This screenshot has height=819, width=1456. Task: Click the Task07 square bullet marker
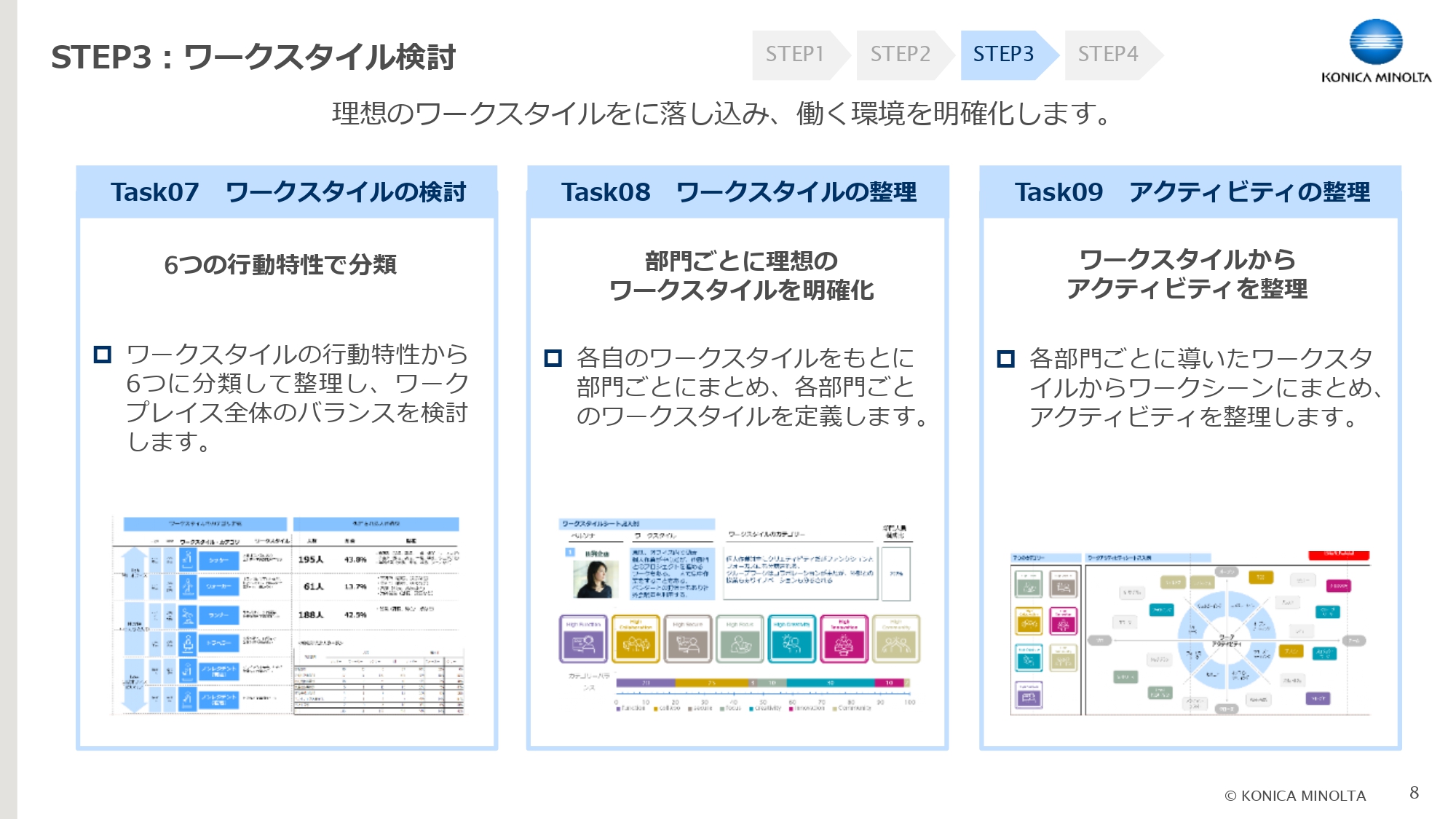pyautogui.click(x=103, y=355)
